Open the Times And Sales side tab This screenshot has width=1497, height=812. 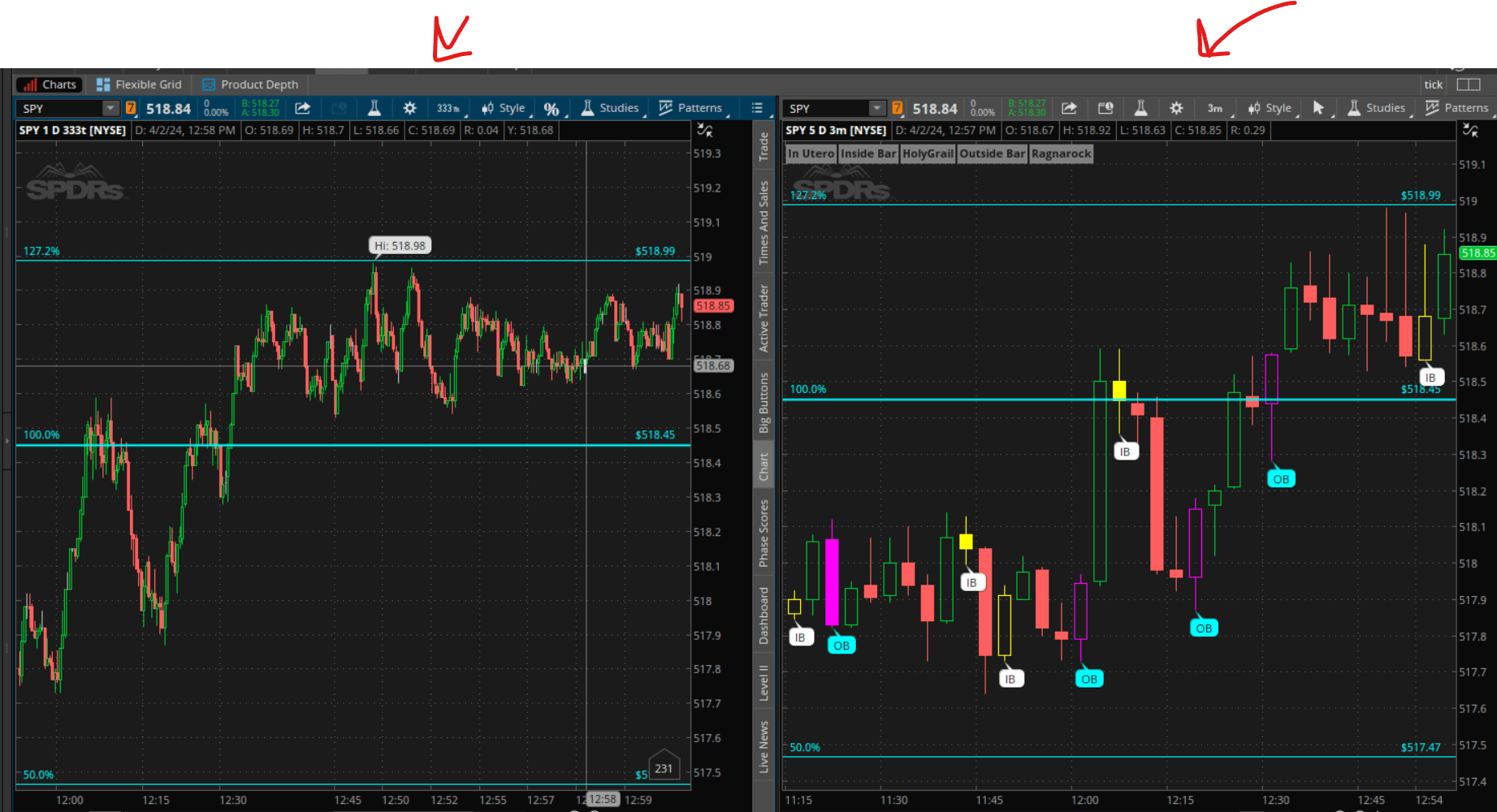coord(764,222)
